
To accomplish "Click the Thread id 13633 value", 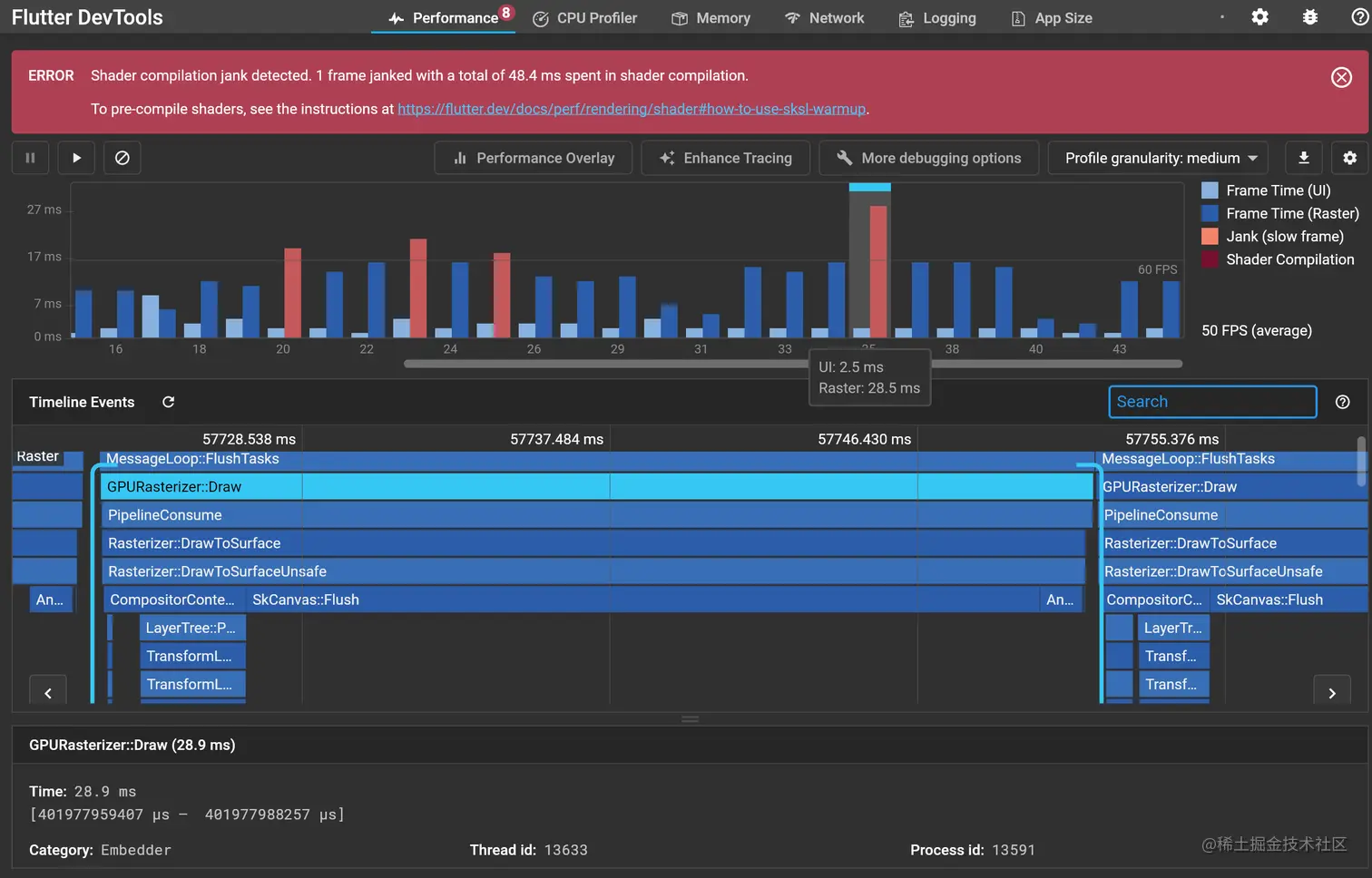I will coord(566,850).
